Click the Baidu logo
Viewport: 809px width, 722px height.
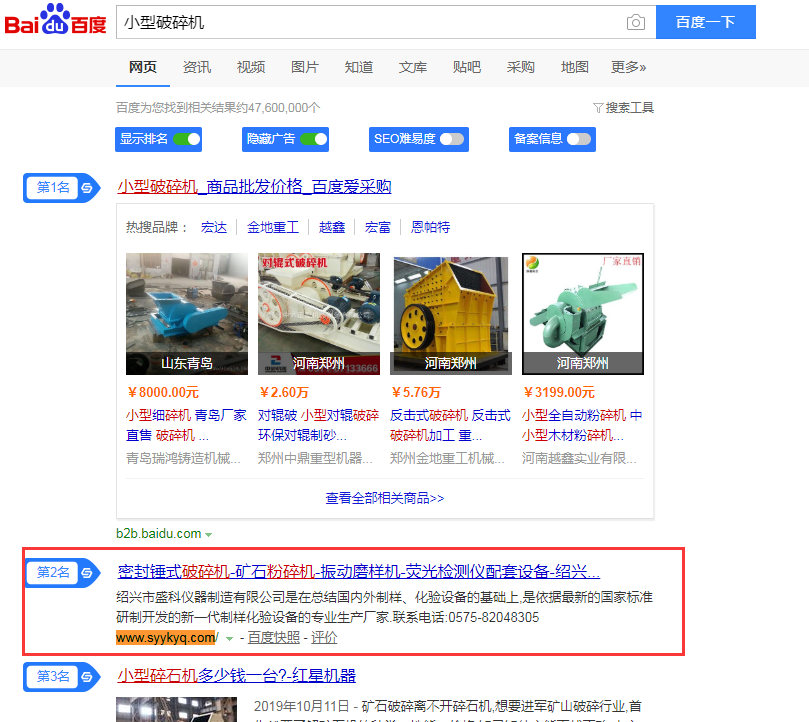click(55, 20)
